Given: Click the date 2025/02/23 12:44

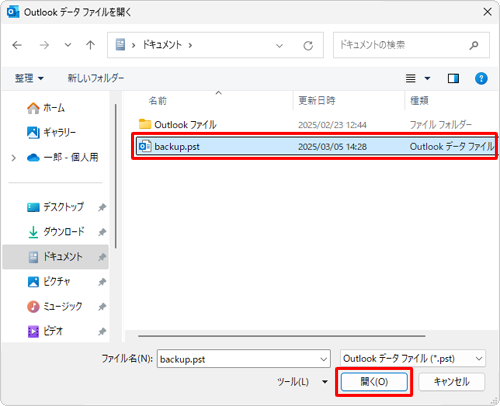Looking at the screenshot, I should click(x=332, y=125).
